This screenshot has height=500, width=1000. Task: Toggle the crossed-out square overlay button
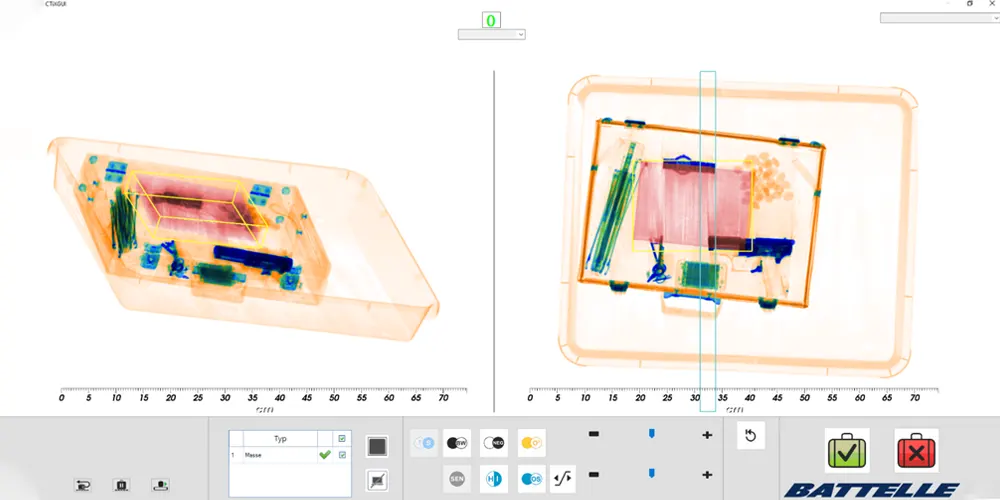377,479
